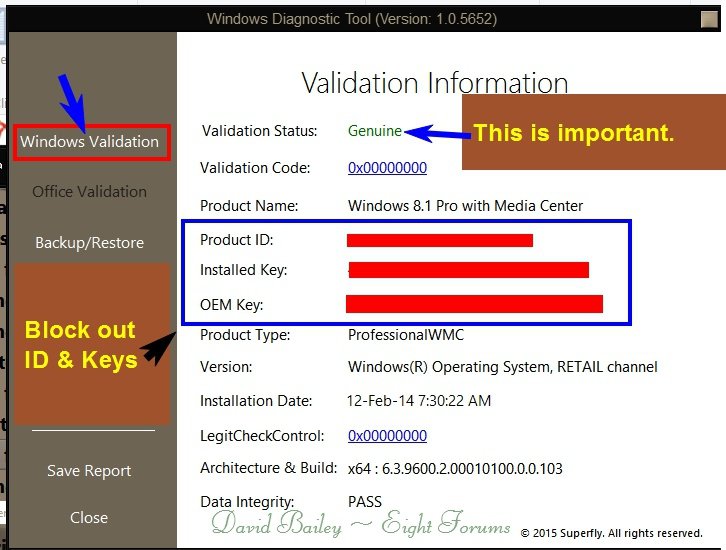726x550 pixels.
Task: Select the 'RETAIL channel' version value
Action: 502,367
